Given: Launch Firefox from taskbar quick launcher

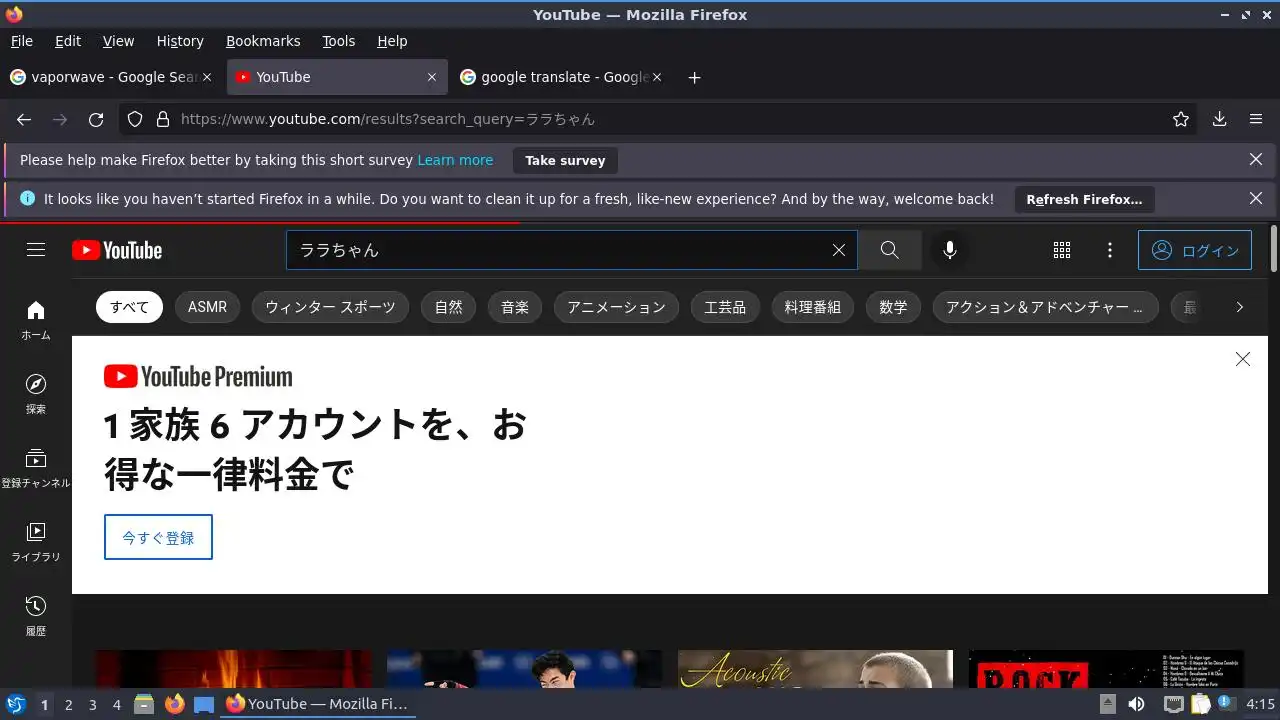Looking at the screenshot, I should [174, 705].
